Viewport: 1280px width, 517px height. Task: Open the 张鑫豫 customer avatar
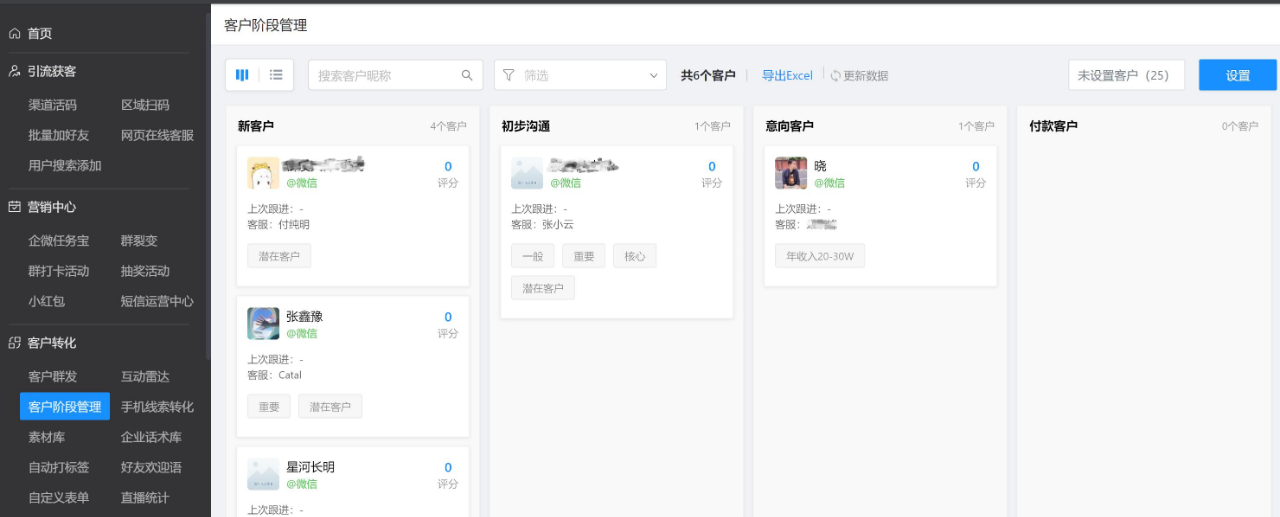click(263, 323)
